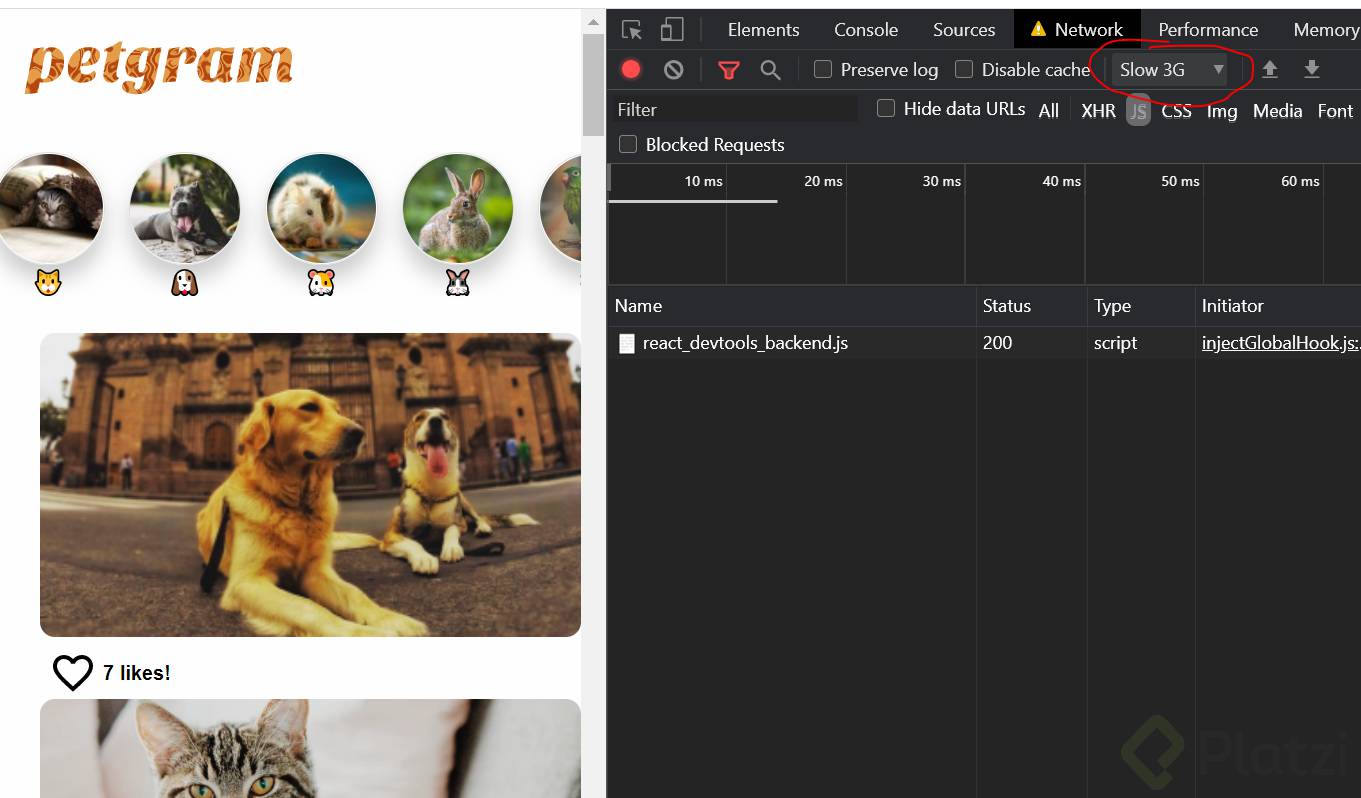The height and width of the screenshot is (798, 1361).
Task: Go to the Performance tab
Action: click(x=1208, y=30)
